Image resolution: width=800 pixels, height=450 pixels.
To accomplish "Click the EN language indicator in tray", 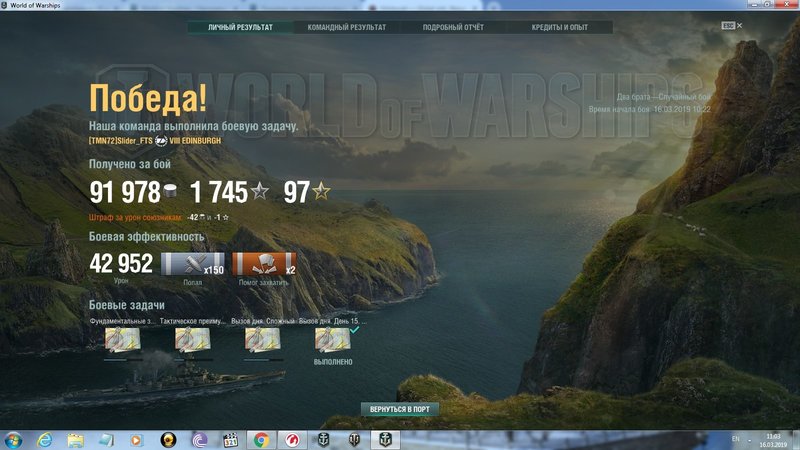I will [736, 439].
